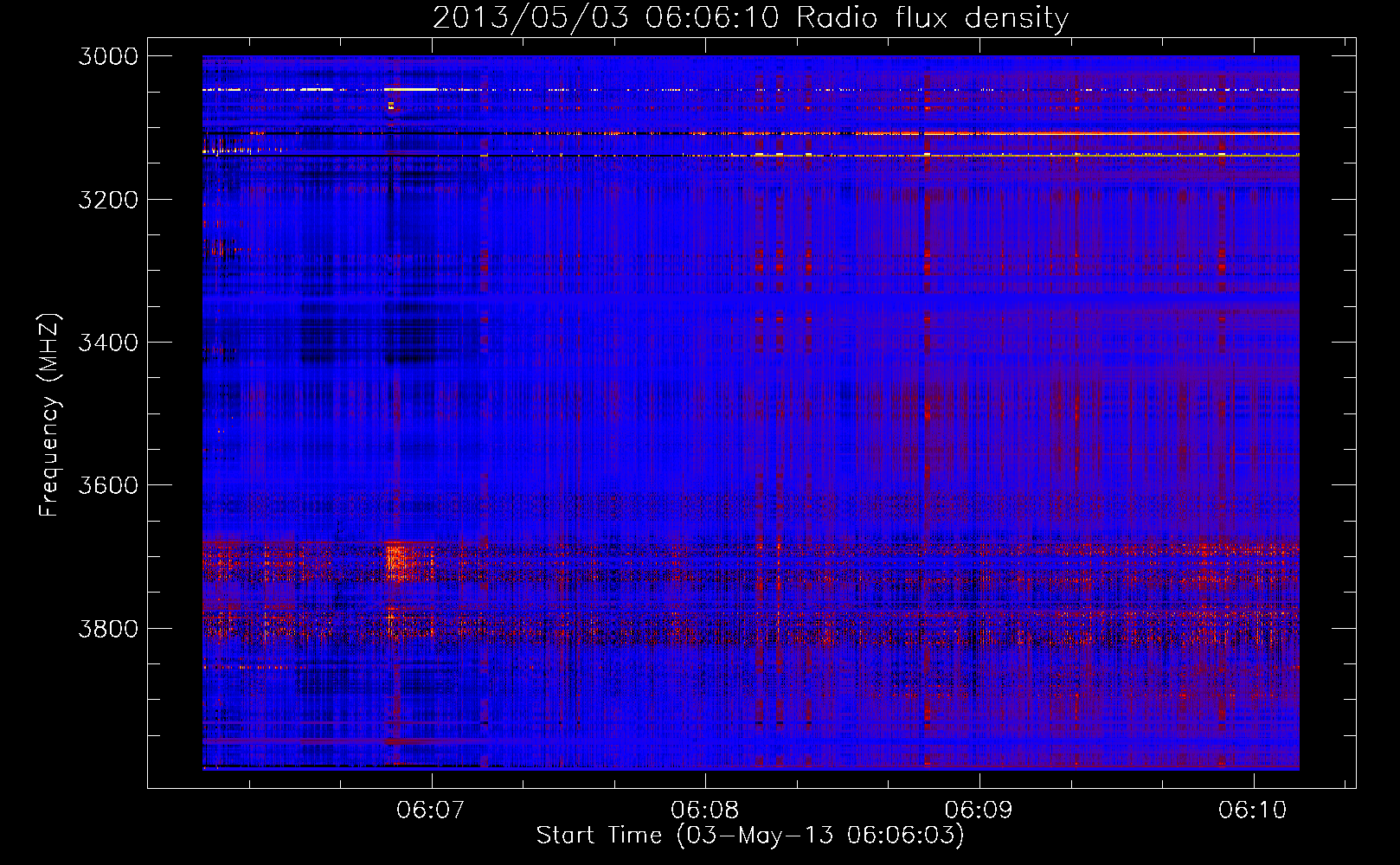Click the 'Frequency (MHZ)' axis label
Viewport: 1400px width, 865px height.
(x=50, y=415)
